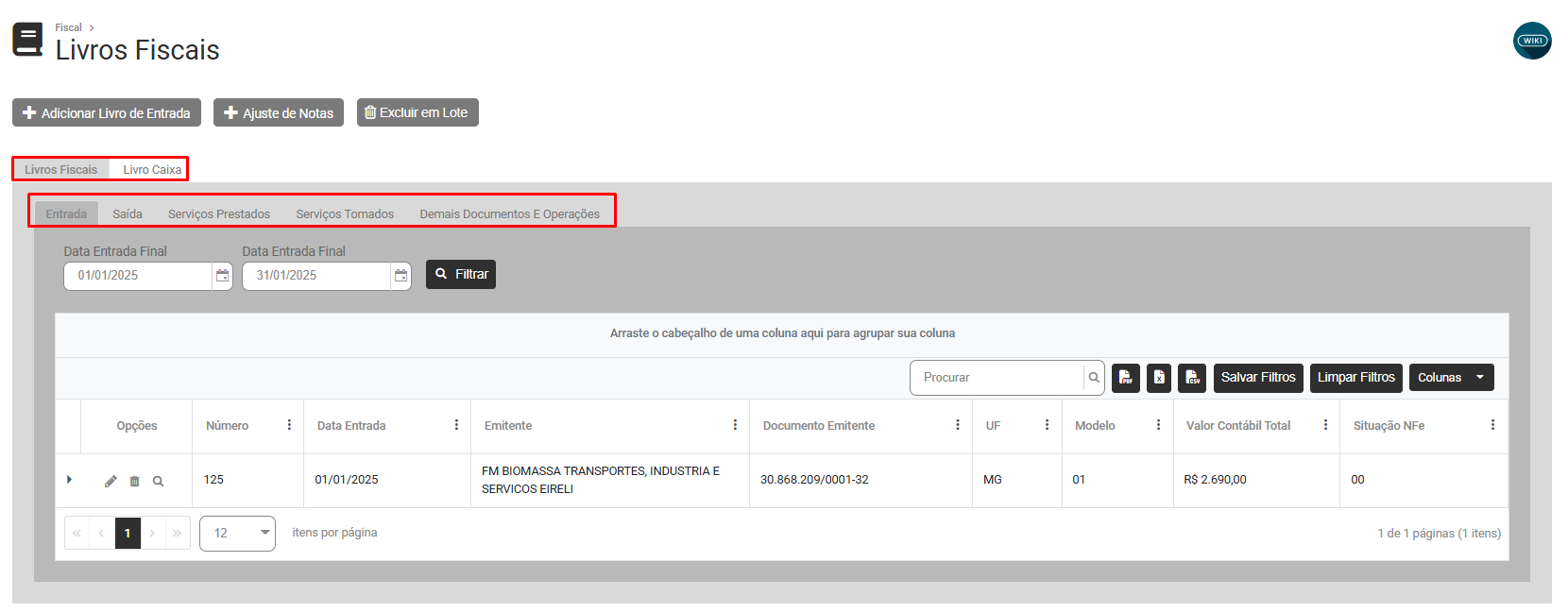The image size is (1568, 613).
Task: Sort by the Data Entrada column header
Action: (351, 426)
